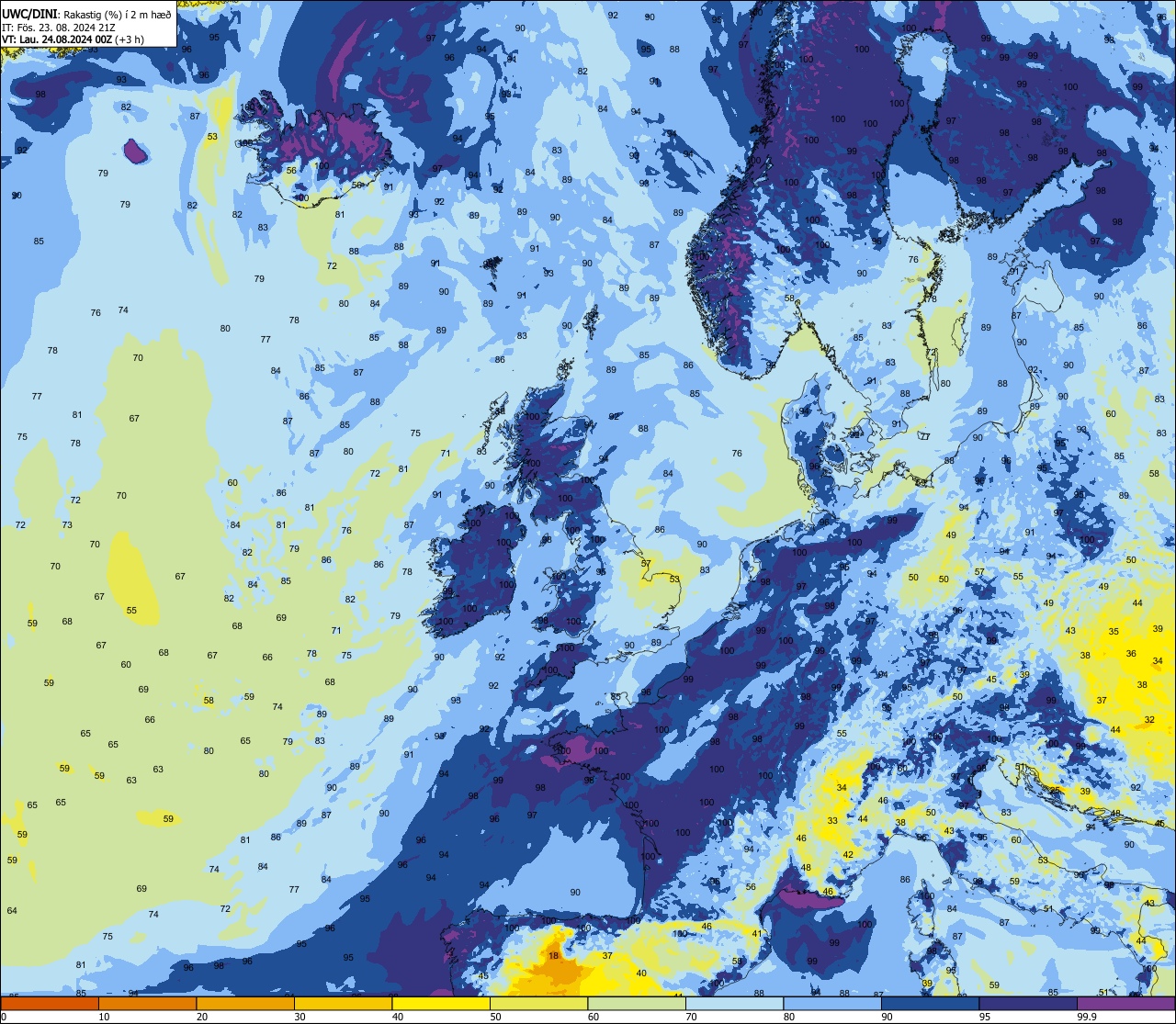Click the legend scale label '40'

tap(398, 1017)
